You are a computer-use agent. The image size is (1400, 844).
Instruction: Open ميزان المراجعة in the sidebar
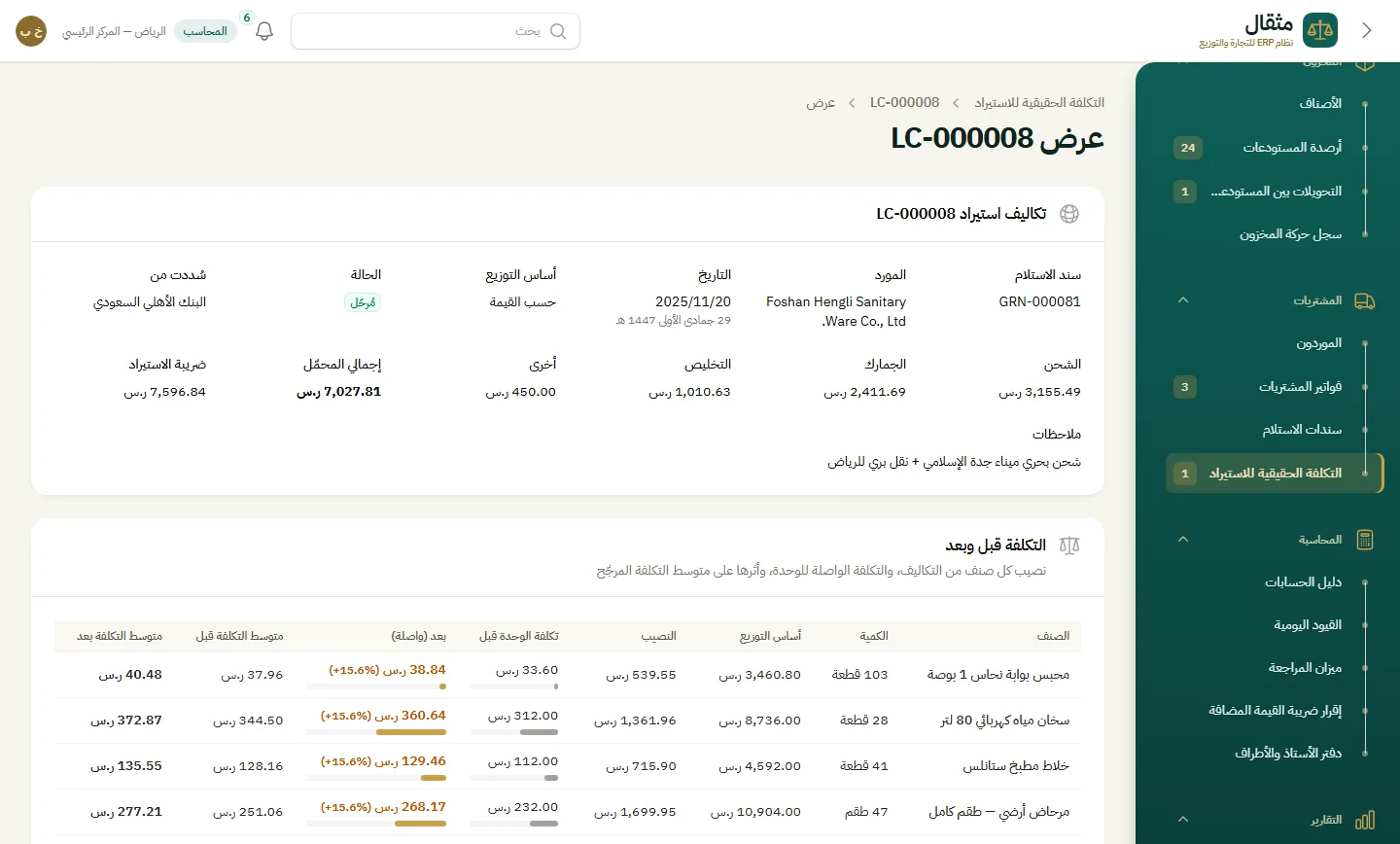1274,668
